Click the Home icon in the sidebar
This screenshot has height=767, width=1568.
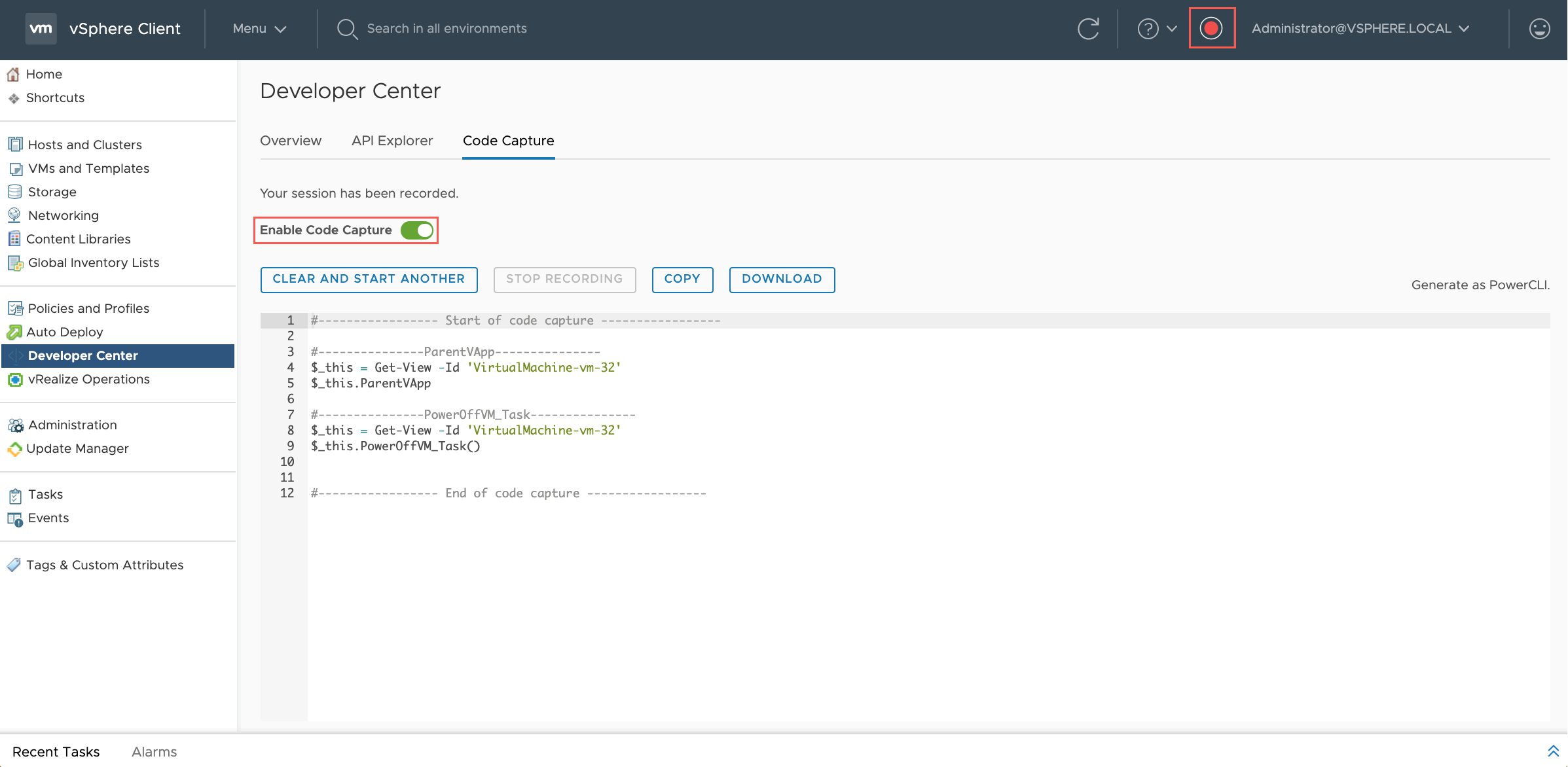(x=15, y=74)
